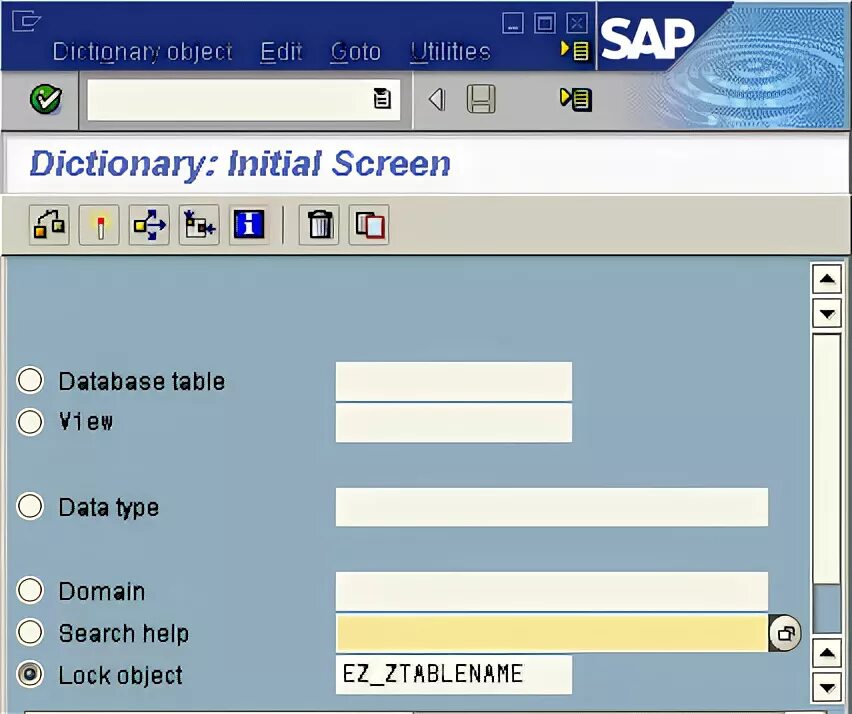Minimize the SAP window
Viewport: 852px width, 714px height.
coord(513,23)
